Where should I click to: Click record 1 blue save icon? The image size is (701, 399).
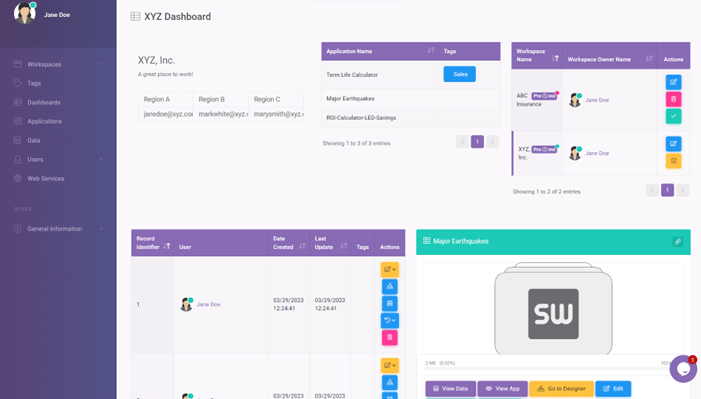pyautogui.click(x=389, y=304)
